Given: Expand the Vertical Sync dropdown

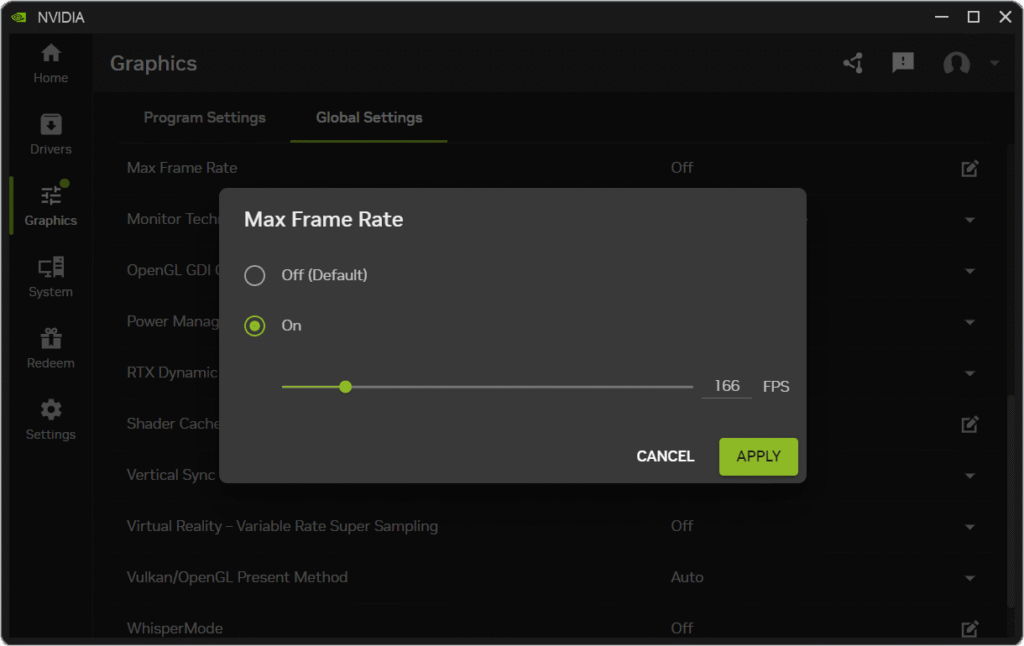Looking at the screenshot, I should 970,476.
